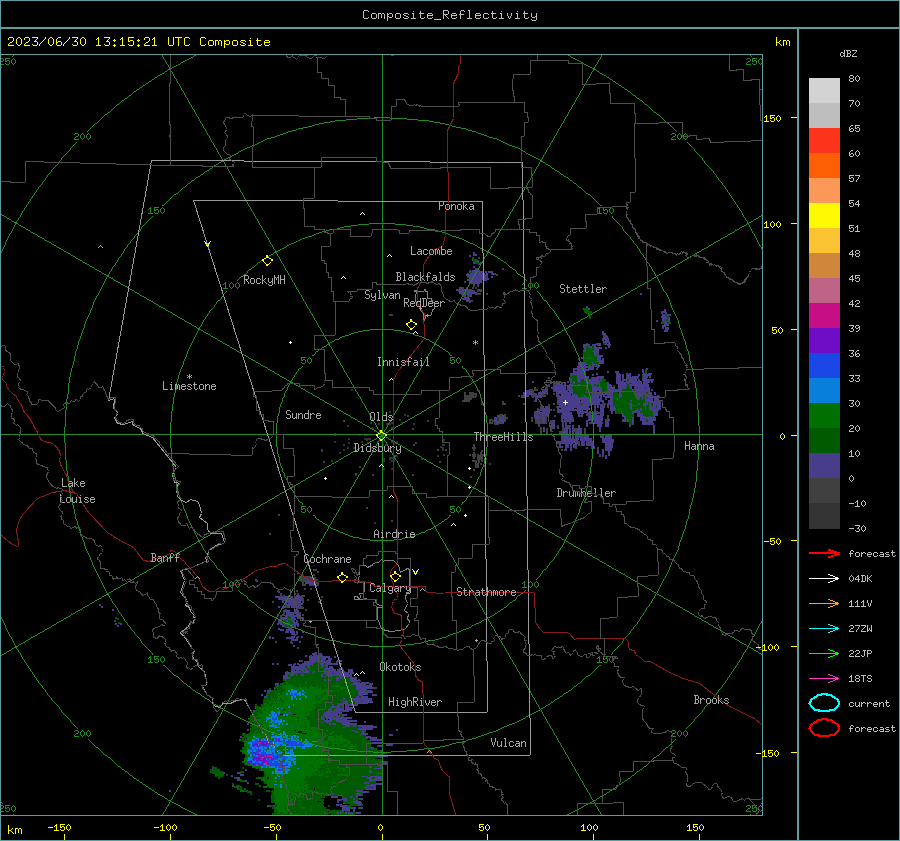Viewport: 900px width, 841px height.
Task: Click the yellow radar-center diamond at Olds
Action: pyautogui.click(x=381, y=436)
